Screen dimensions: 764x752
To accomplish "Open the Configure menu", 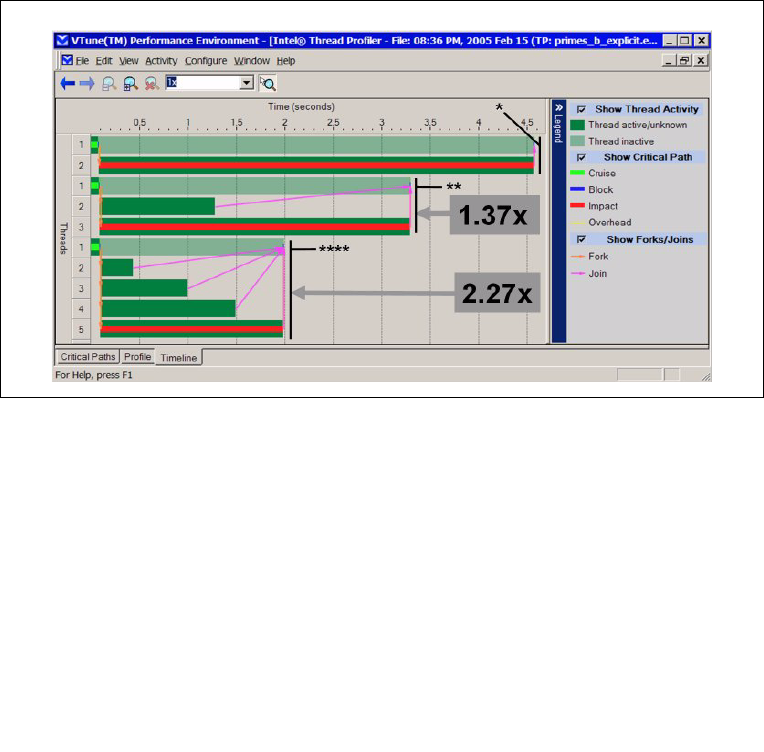I will pos(206,61).
